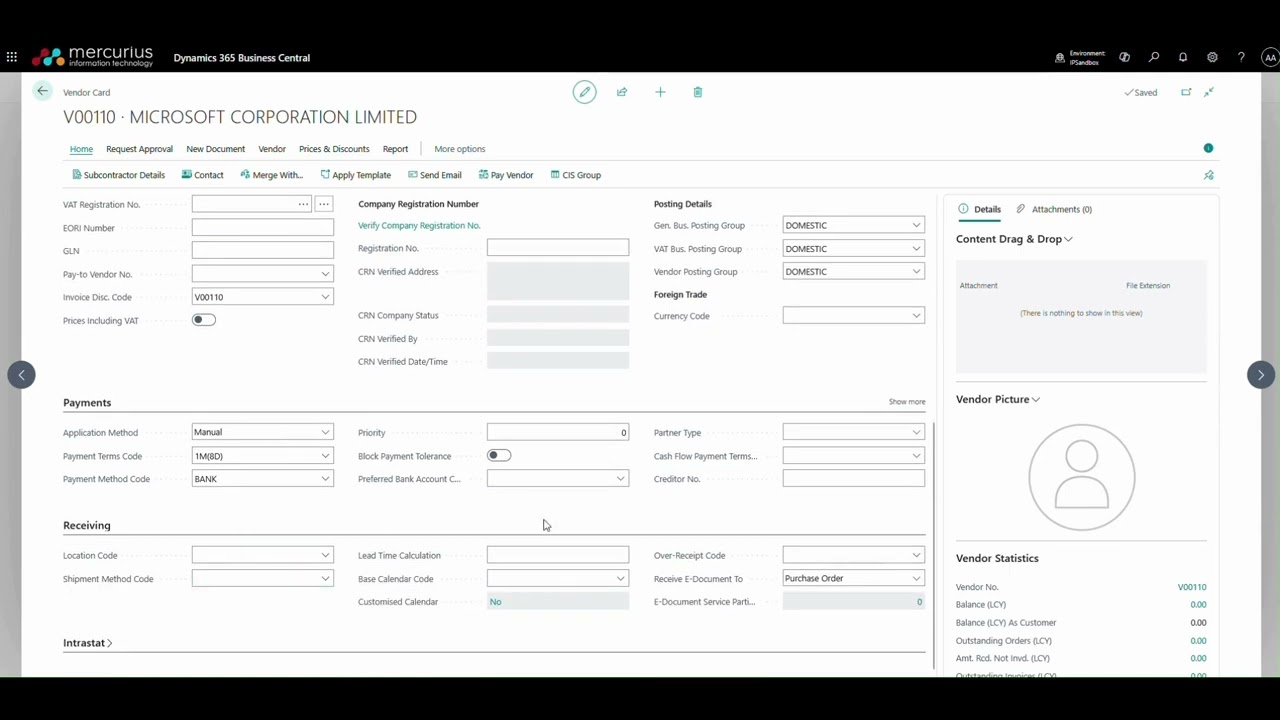Open the app launcher waffle menu
1280x720 pixels.
(x=12, y=58)
